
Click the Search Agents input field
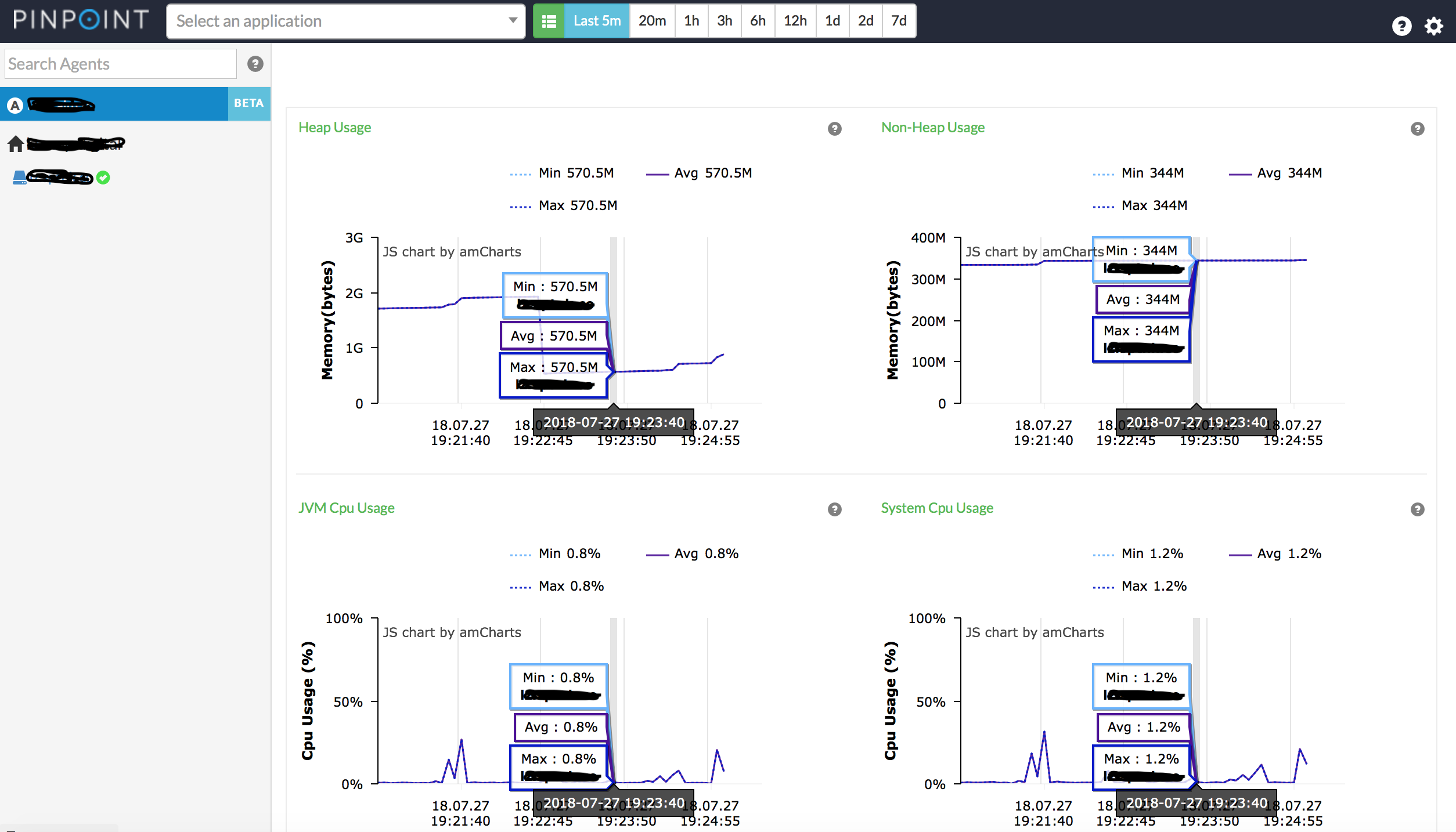pyautogui.click(x=120, y=64)
